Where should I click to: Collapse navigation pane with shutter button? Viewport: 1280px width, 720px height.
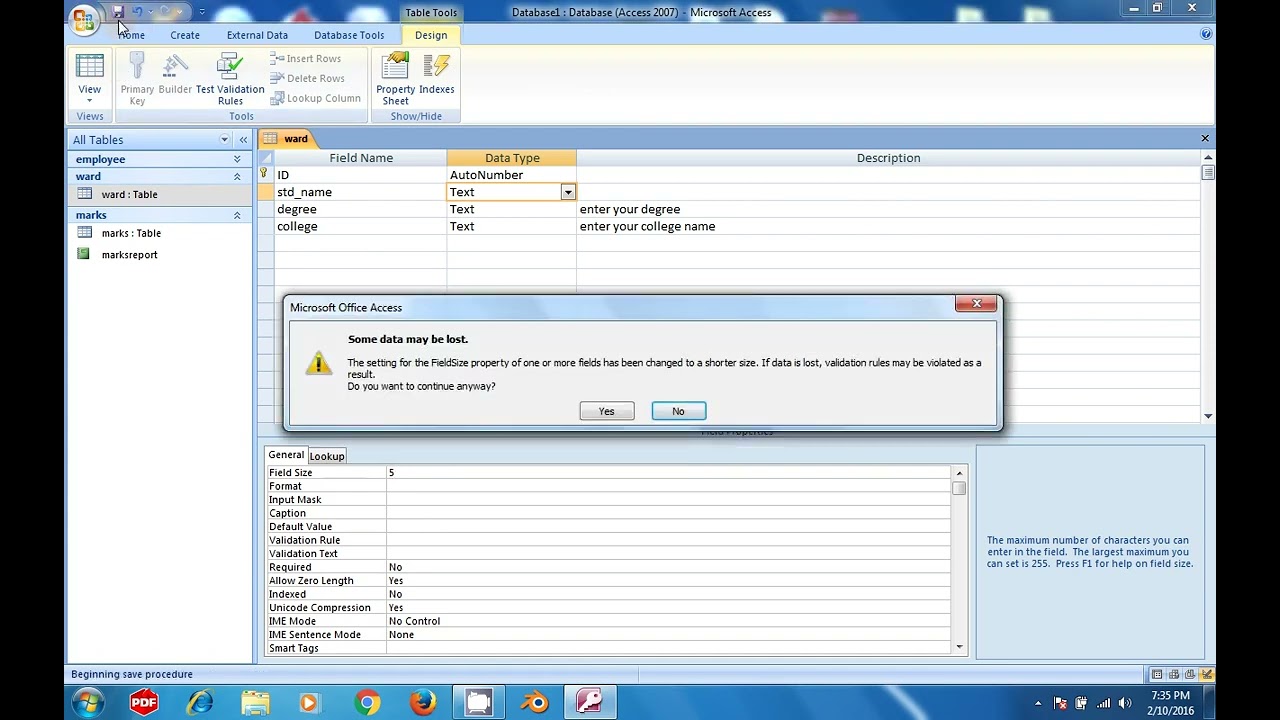243,140
